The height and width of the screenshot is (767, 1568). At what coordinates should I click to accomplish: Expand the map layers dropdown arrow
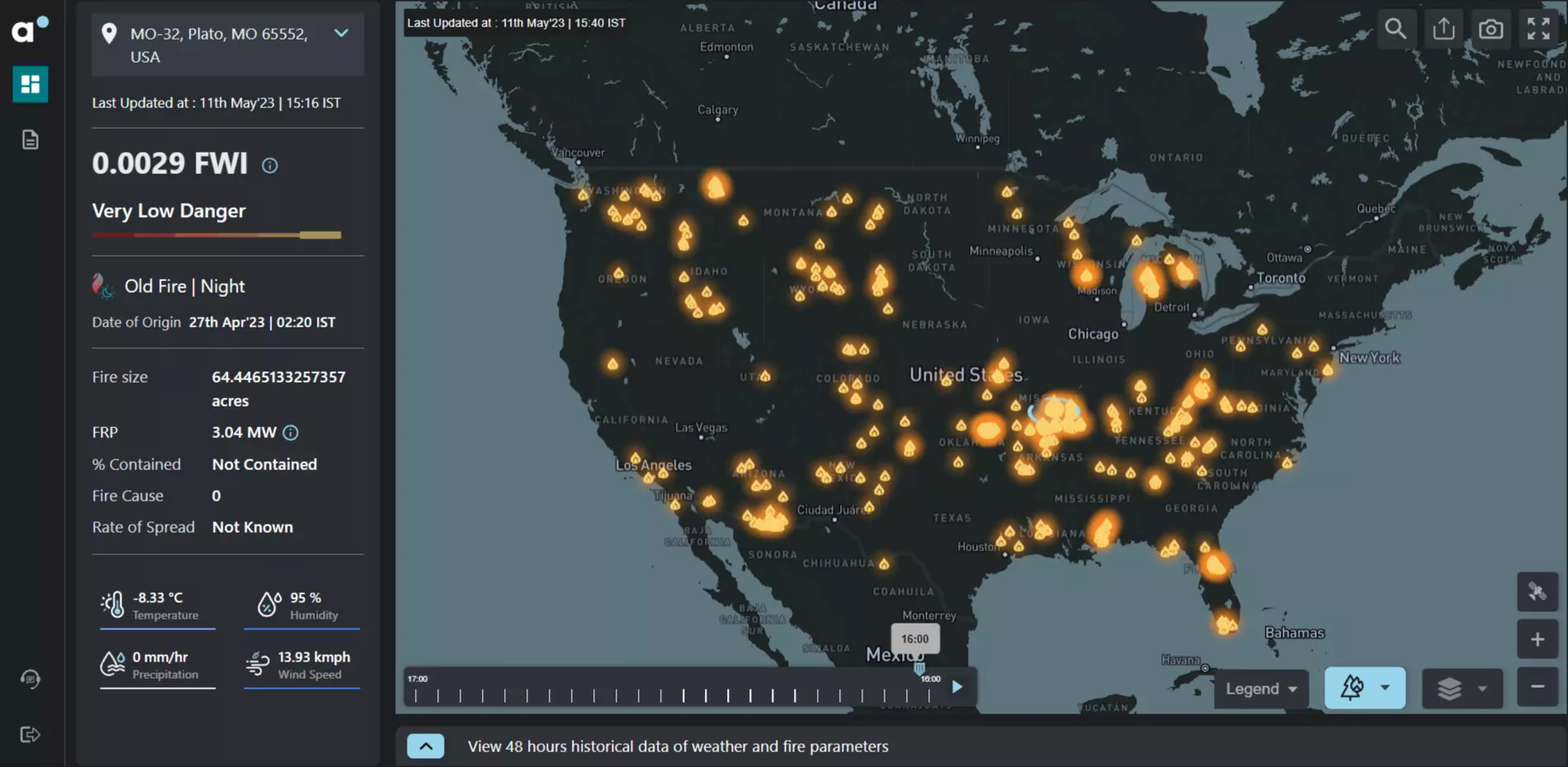point(1482,688)
